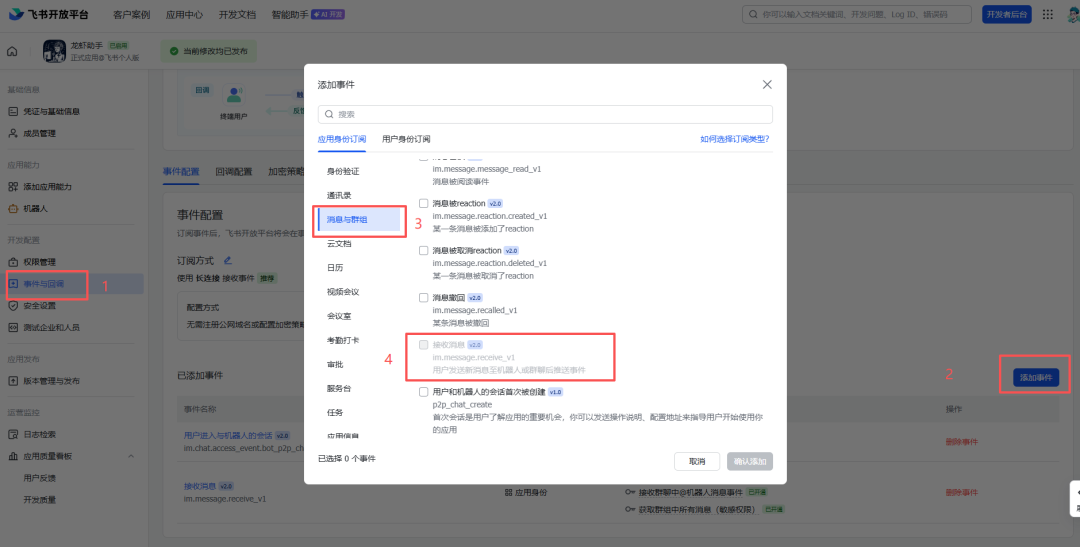This screenshot has width=1080, height=547.
Task: Expand 应用质量看板 in the sidebar
Action: point(47,456)
